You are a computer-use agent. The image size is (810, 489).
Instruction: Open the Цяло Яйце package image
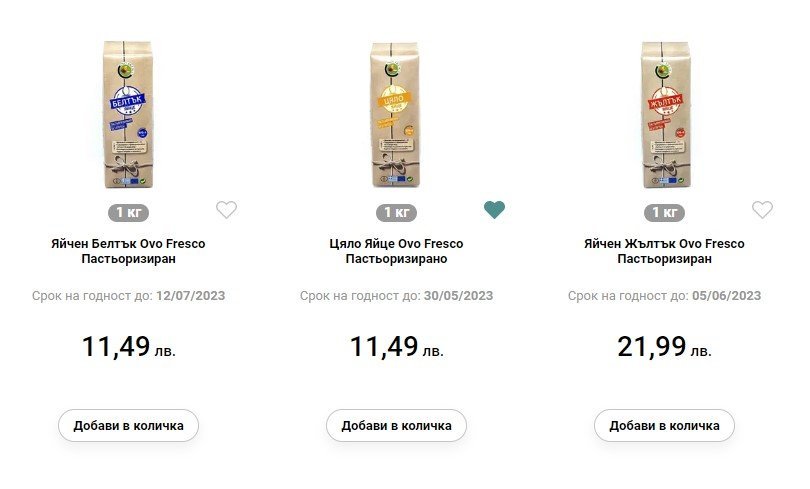(x=396, y=115)
